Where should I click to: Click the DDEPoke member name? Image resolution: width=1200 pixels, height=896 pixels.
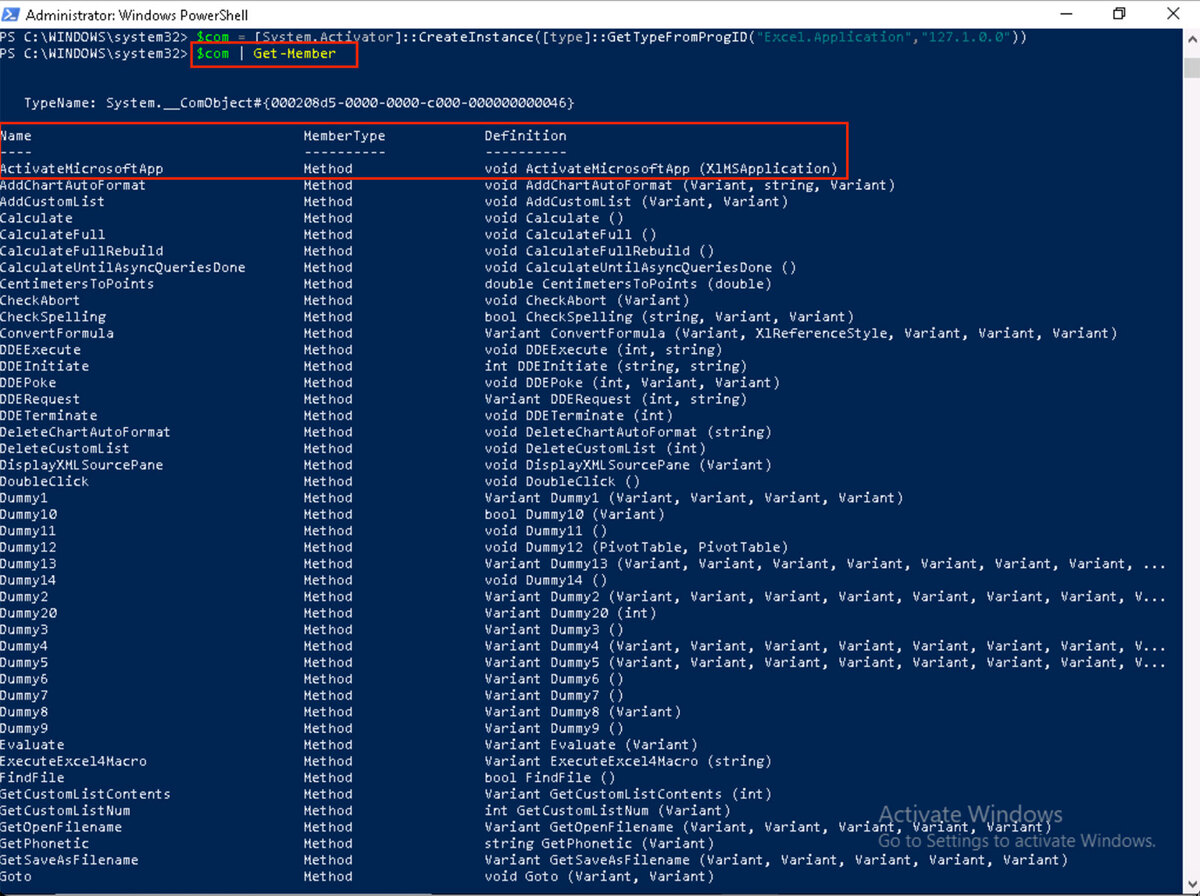28,382
